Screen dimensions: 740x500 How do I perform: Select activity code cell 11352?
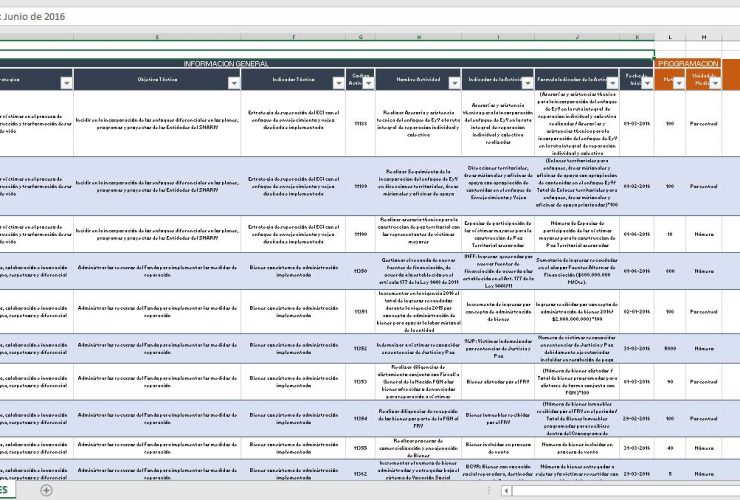[361, 348]
